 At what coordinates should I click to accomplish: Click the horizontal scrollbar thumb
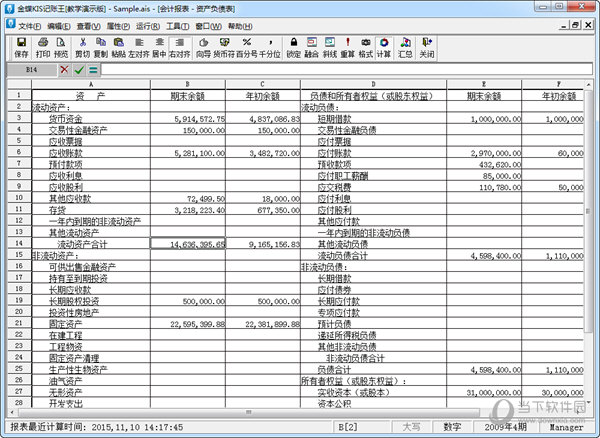(x=249, y=412)
